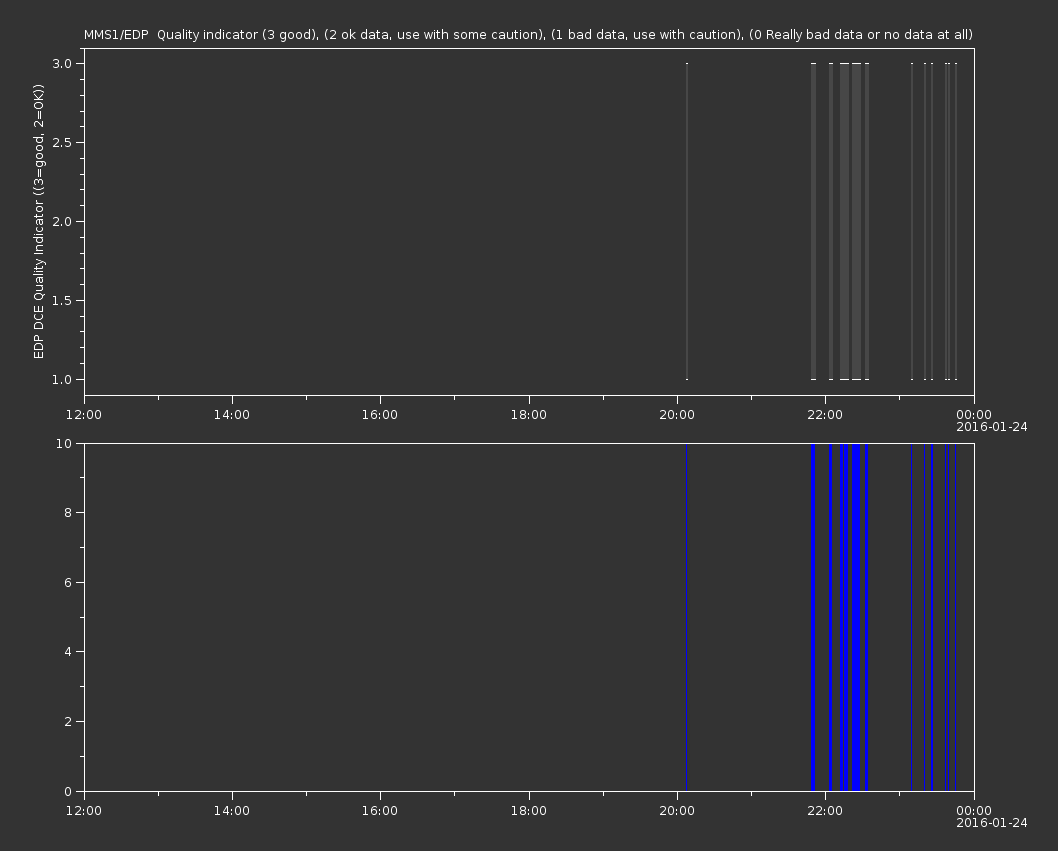Select the widest gray band after 22:00 in quality plot
The height and width of the screenshot is (851, 1058).
(856, 221)
